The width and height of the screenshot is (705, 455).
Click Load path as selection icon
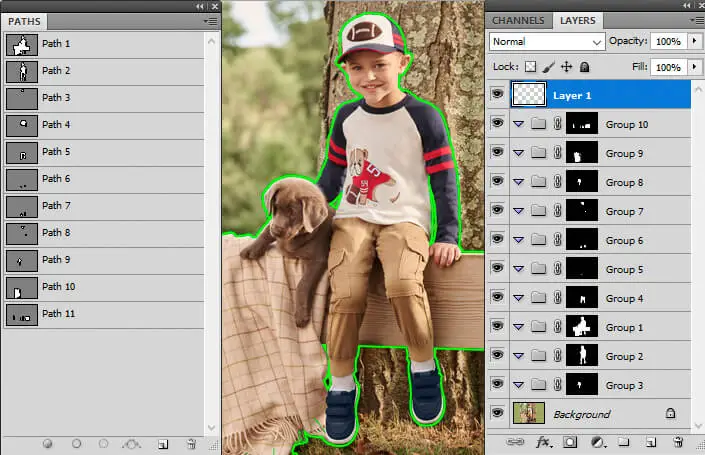[x=103, y=443]
